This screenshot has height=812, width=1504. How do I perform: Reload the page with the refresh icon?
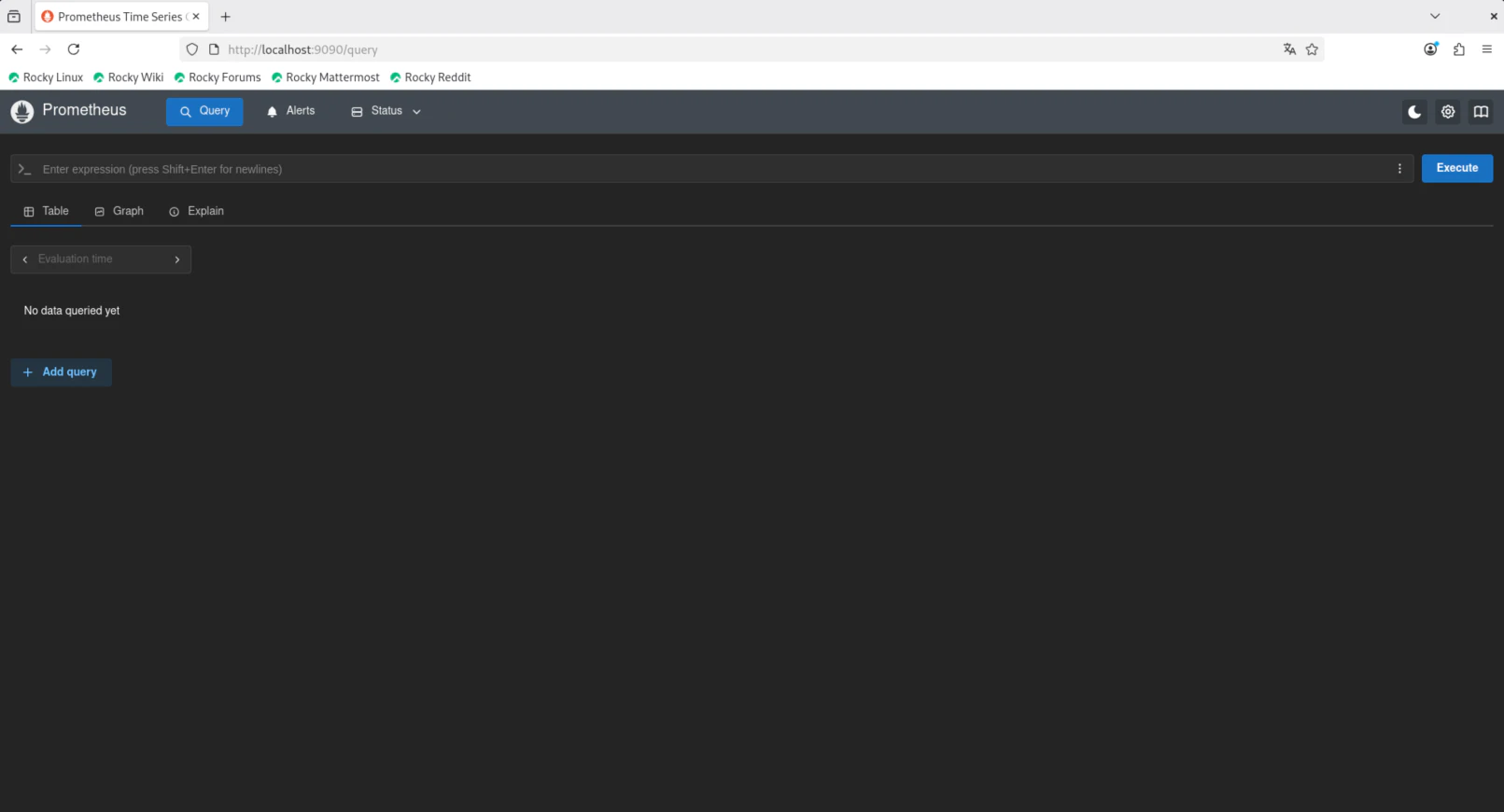pyautogui.click(x=74, y=49)
